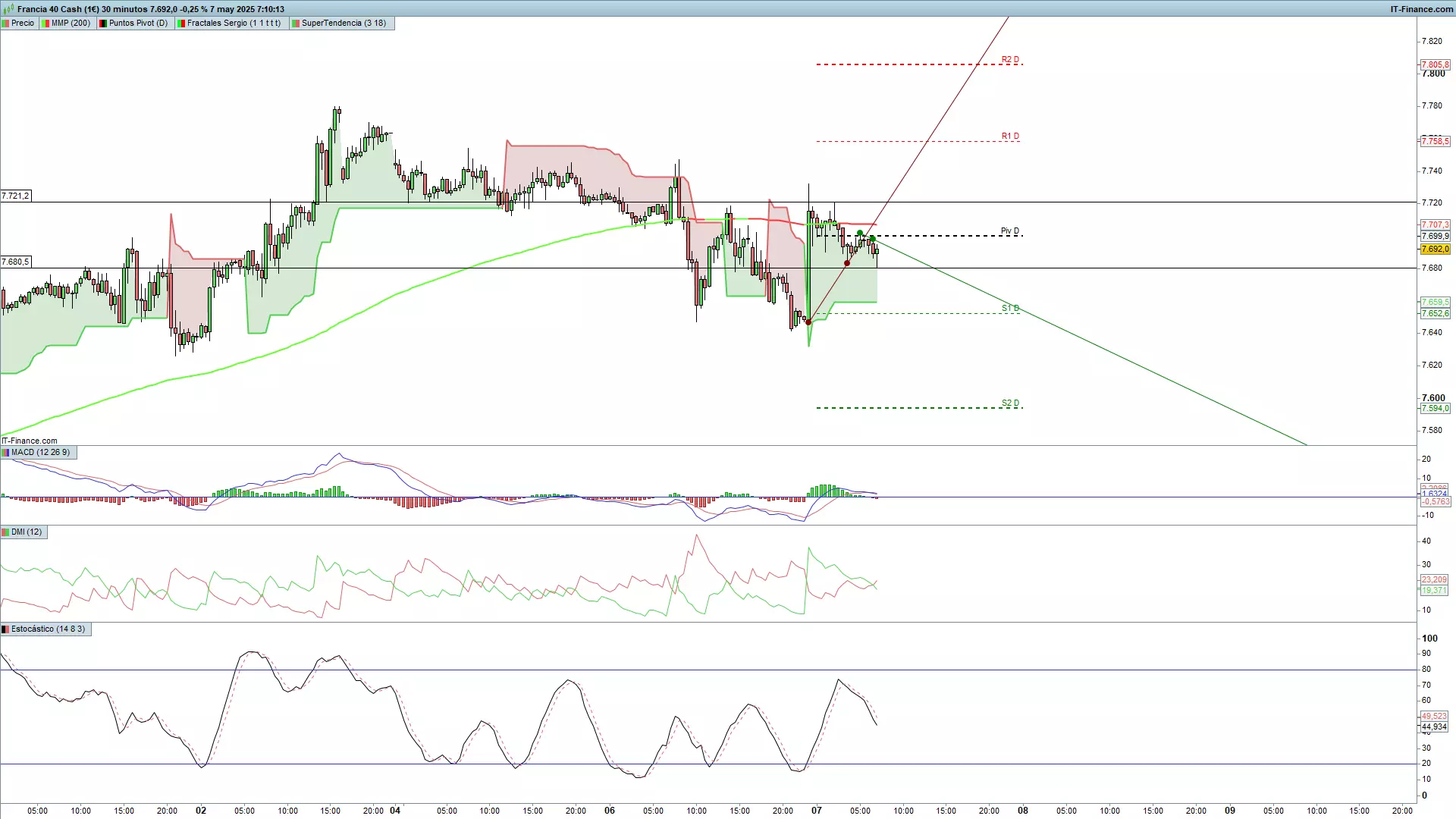Open the MMP (200) indicator settings
Viewport: 1456px width, 819px height.
(x=67, y=23)
